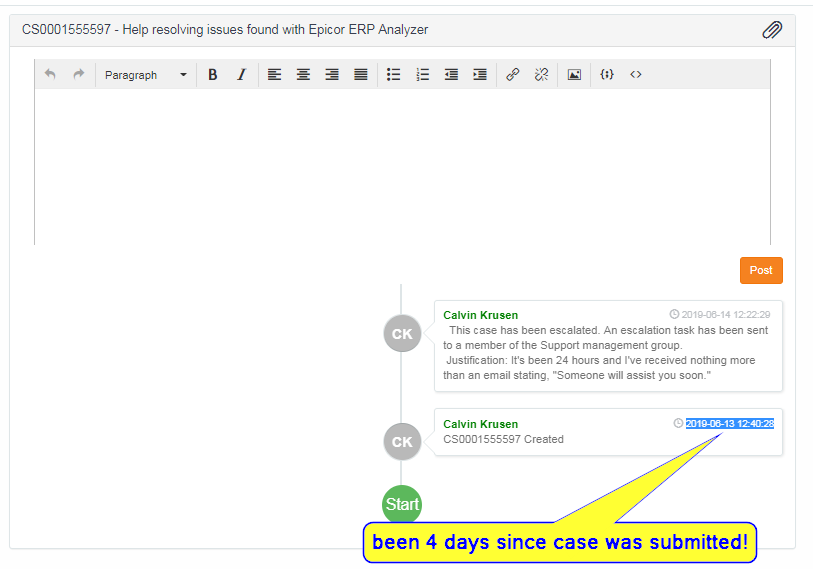Insert a numbered list

(x=423, y=75)
